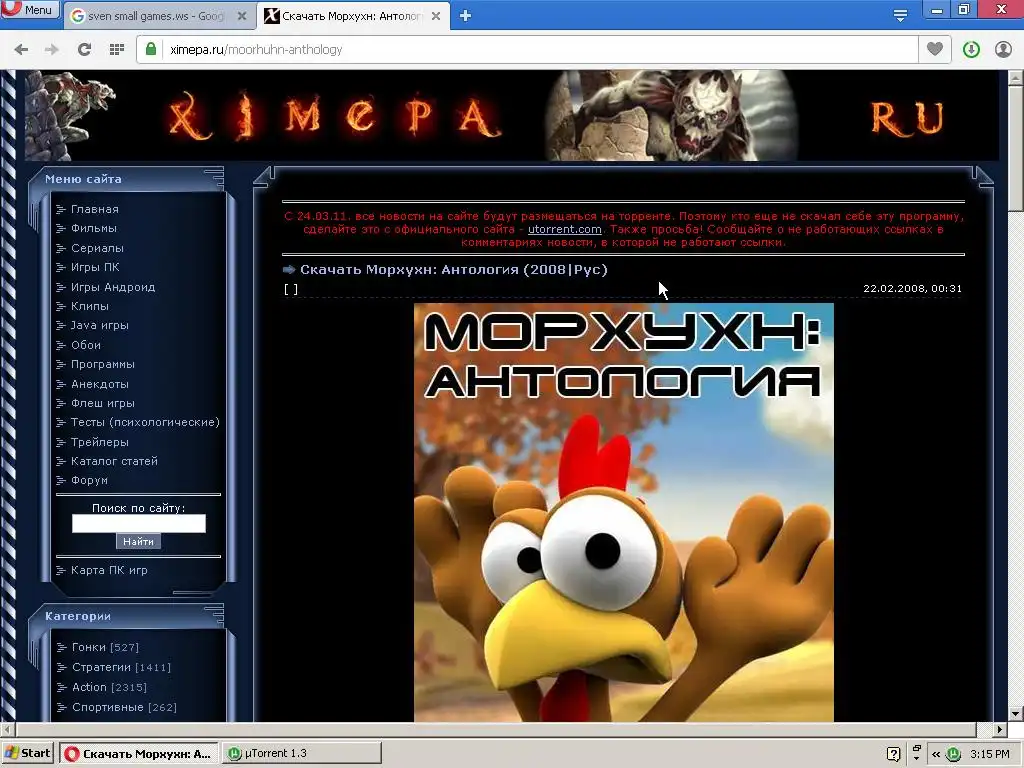
Task: Open the Speed Dial grid icon
Action: (x=117, y=50)
